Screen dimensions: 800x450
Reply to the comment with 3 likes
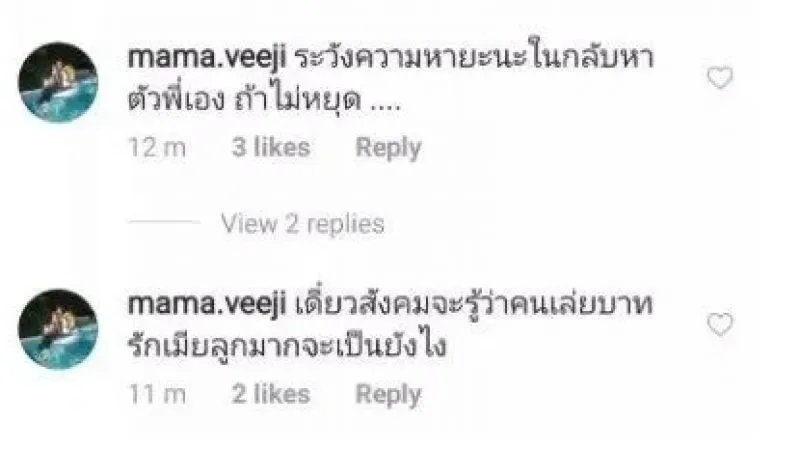(388, 148)
